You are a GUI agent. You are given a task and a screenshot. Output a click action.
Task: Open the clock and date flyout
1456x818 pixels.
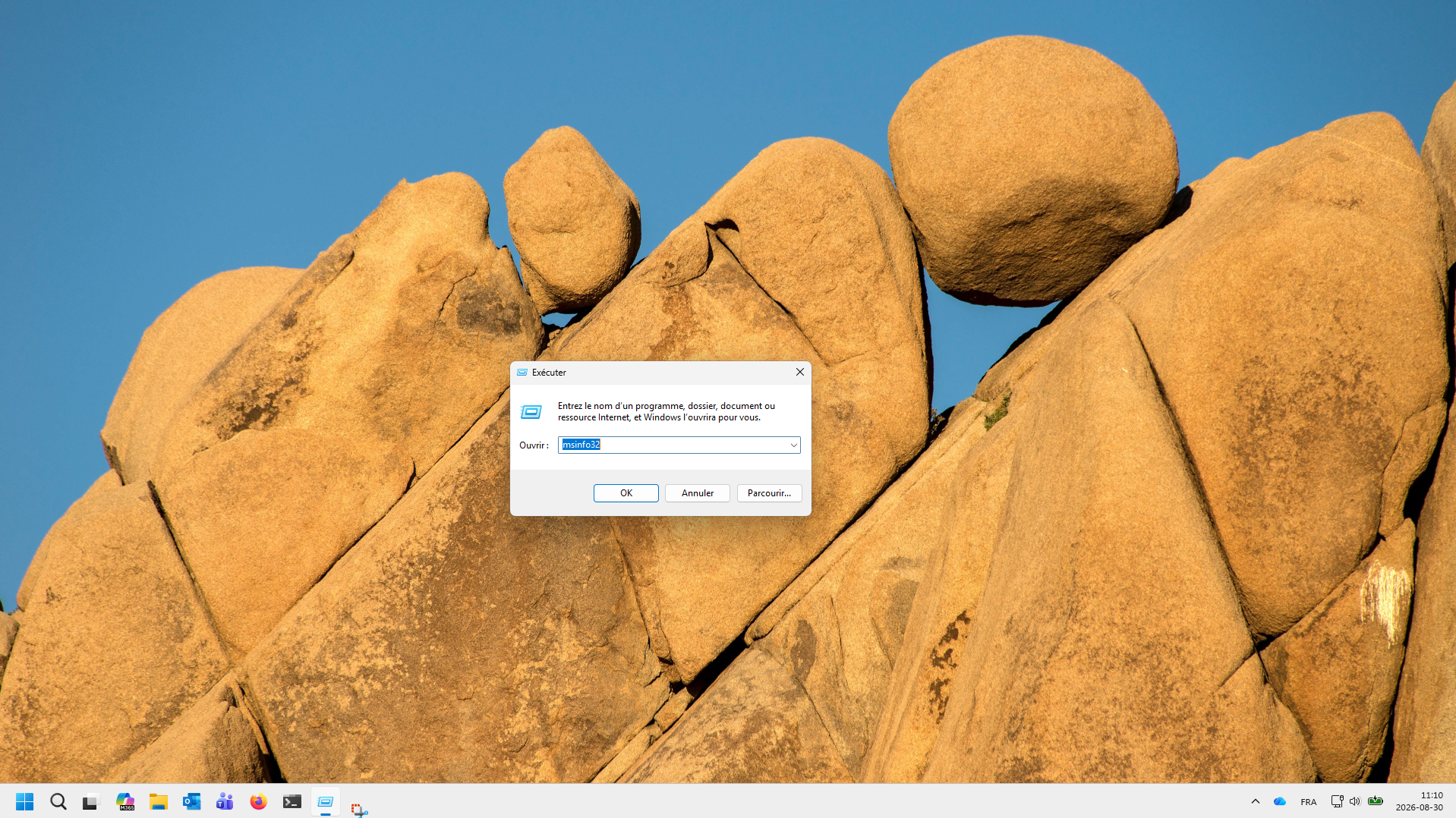point(1419,801)
